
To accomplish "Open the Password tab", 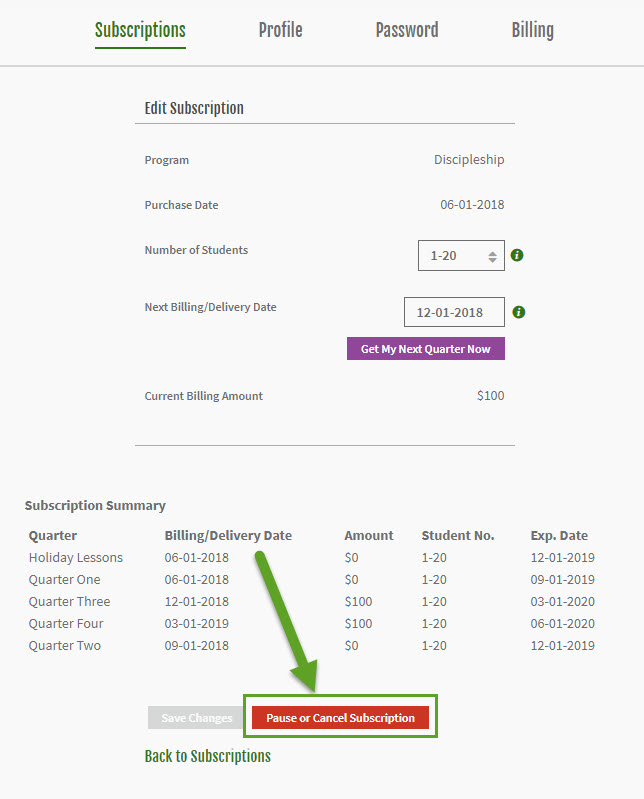I will pyautogui.click(x=407, y=30).
